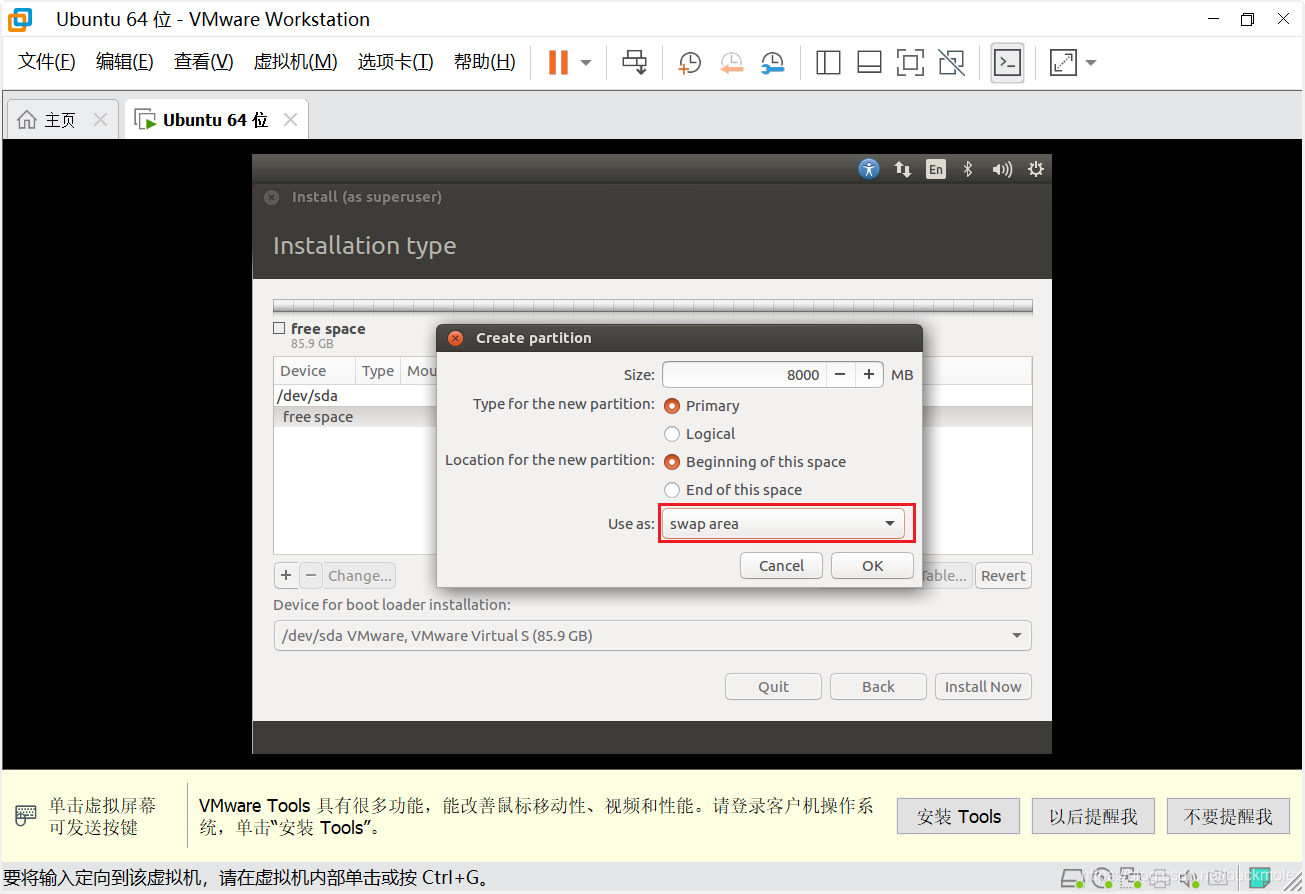
Task: Click 以后提醒我 button
Action: (x=1093, y=817)
